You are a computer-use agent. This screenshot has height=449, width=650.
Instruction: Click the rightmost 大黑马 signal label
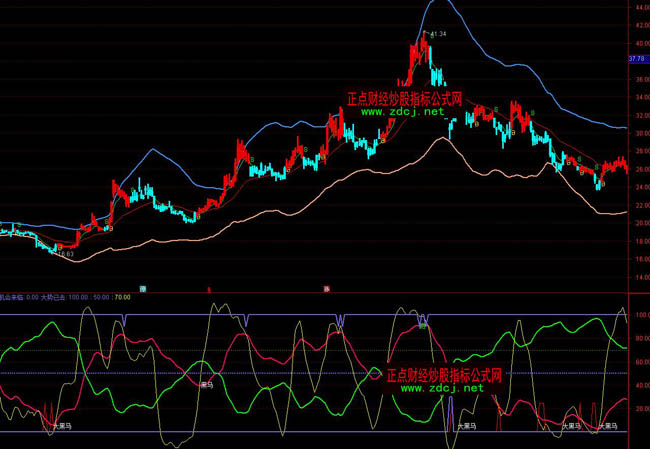tap(607, 426)
